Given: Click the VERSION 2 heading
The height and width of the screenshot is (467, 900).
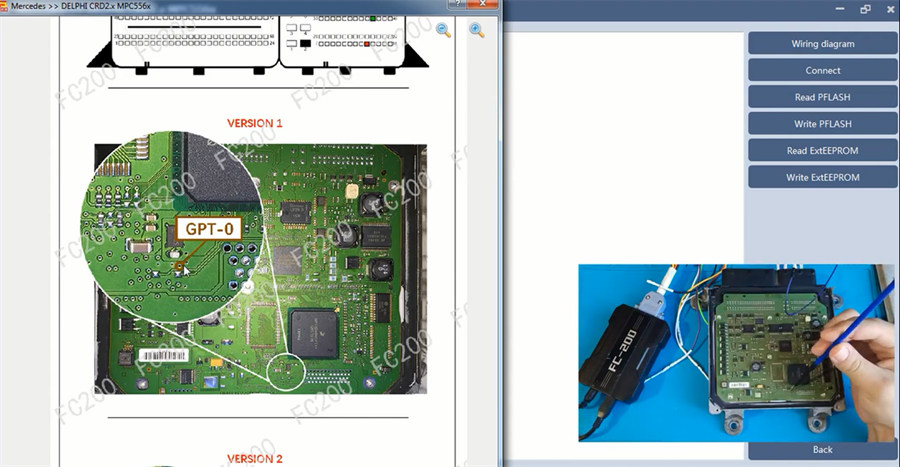Looking at the screenshot, I should coord(254,459).
